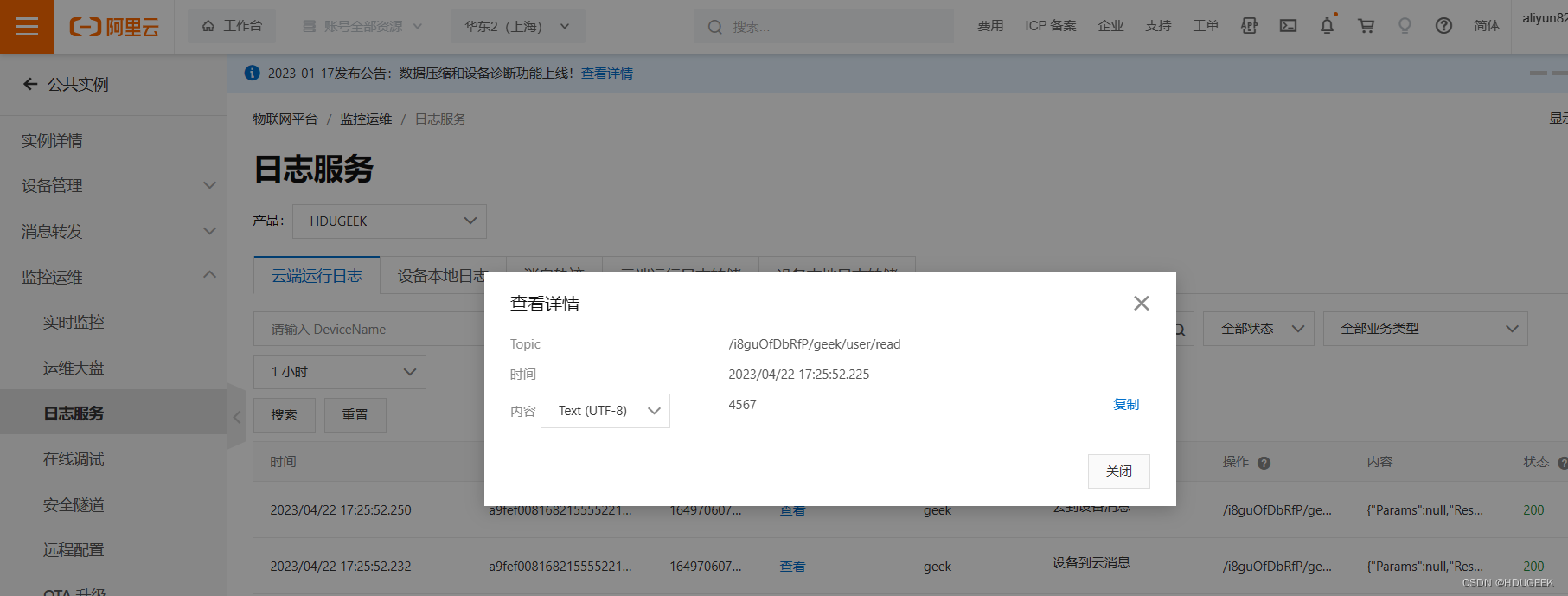Open the shopping cart

[x=1366, y=26]
